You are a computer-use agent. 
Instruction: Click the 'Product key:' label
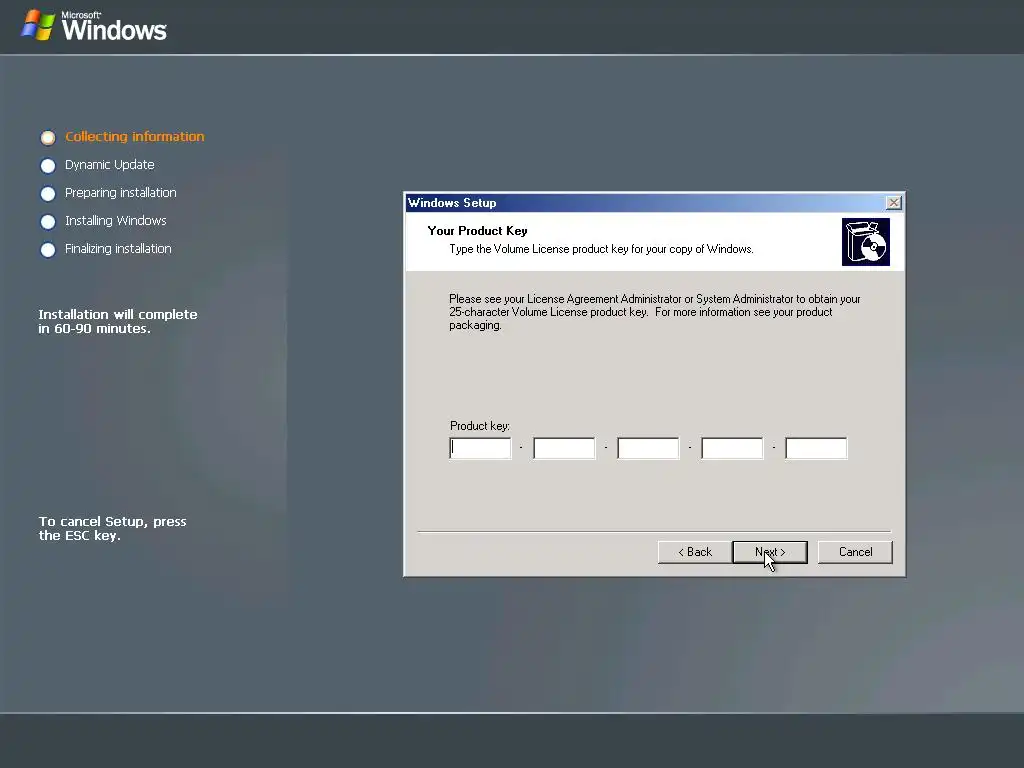(480, 426)
